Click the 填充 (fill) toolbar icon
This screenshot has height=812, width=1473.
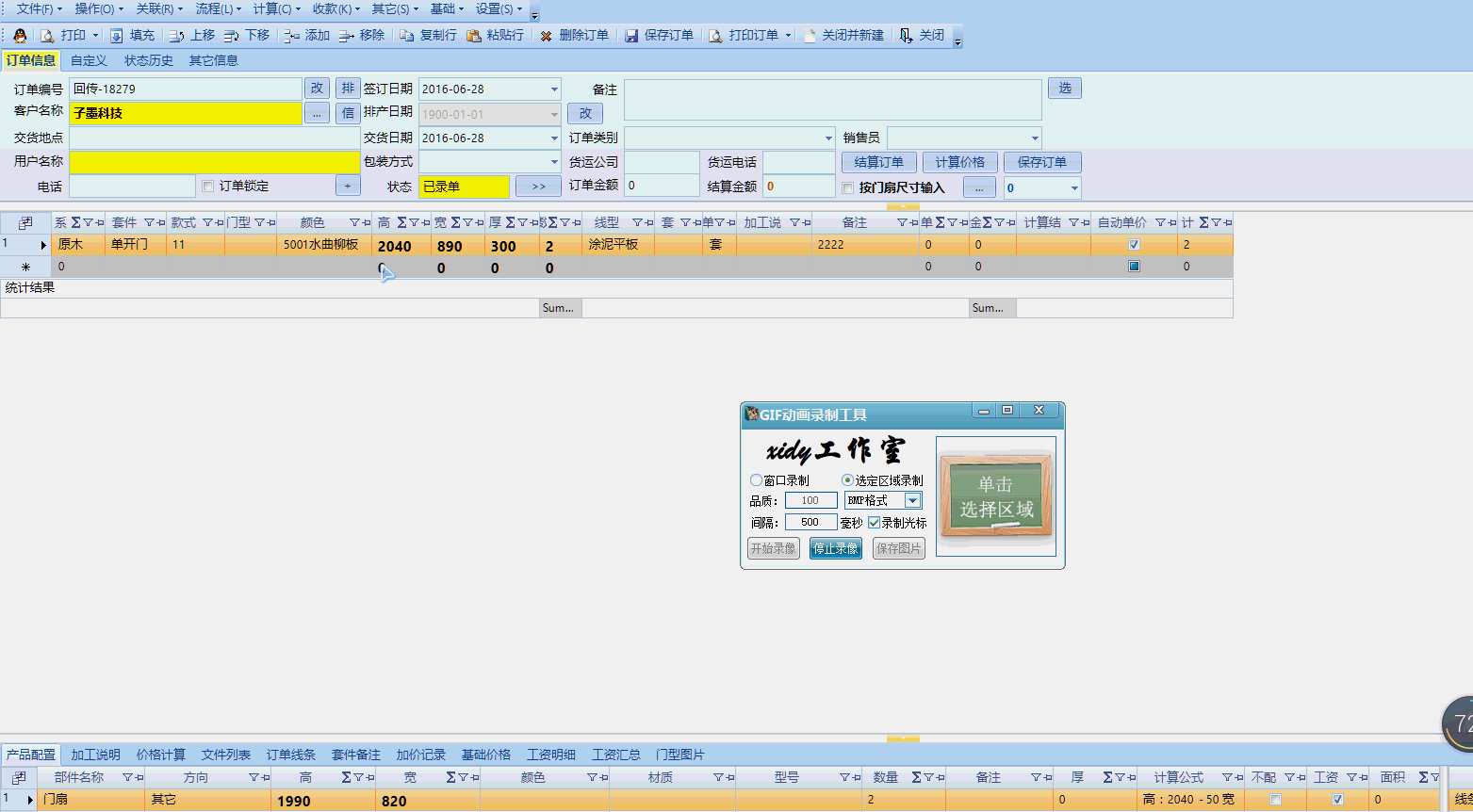point(117,36)
